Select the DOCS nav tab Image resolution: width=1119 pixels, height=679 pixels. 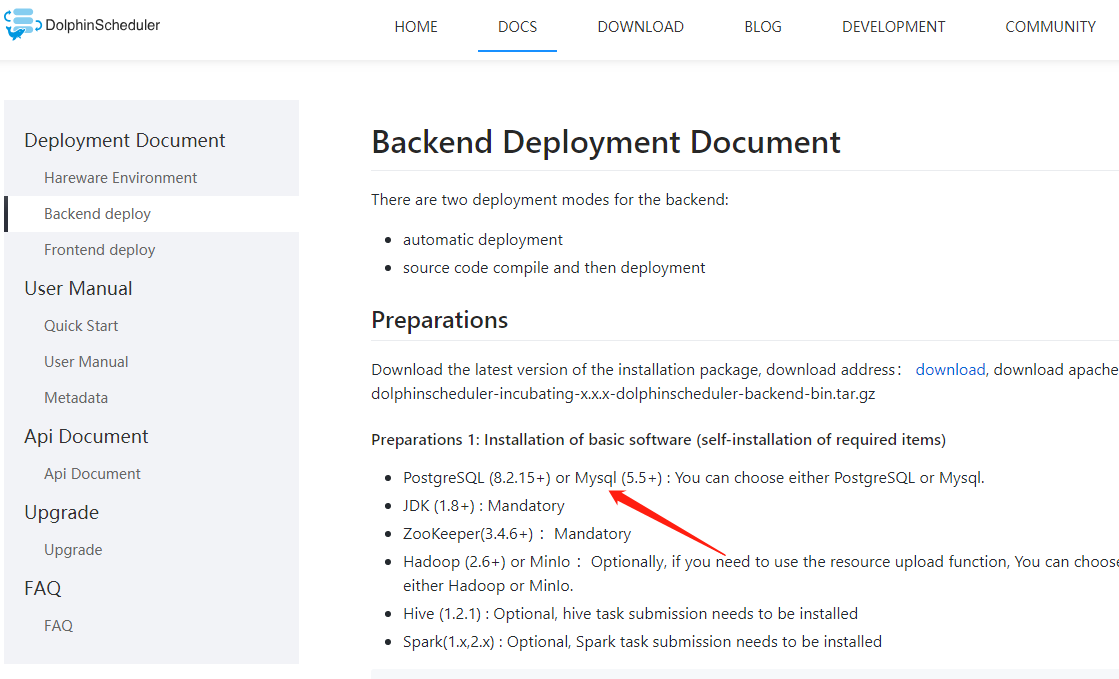point(517,27)
